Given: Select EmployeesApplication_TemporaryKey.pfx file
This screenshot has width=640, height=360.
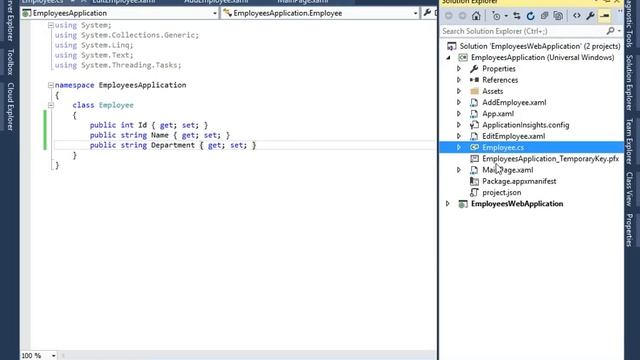Looking at the screenshot, I should click(550, 159).
